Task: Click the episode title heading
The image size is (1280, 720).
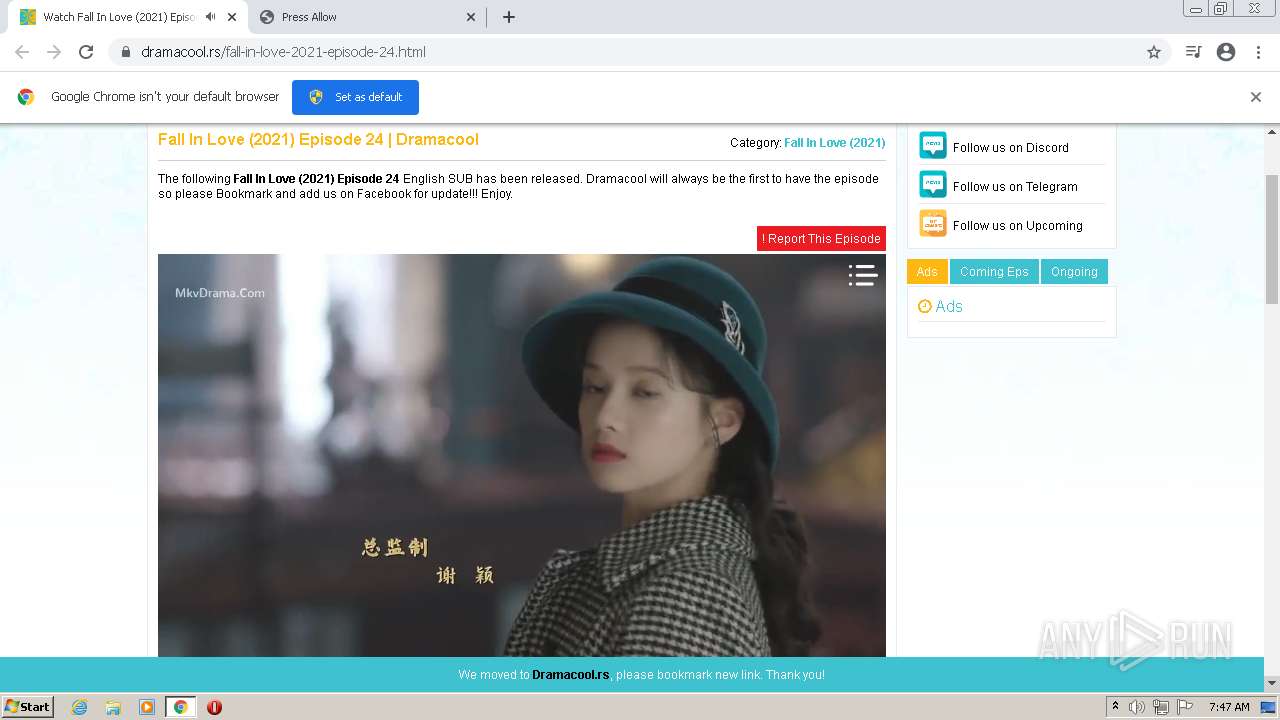Action: pyautogui.click(x=318, y=140)
